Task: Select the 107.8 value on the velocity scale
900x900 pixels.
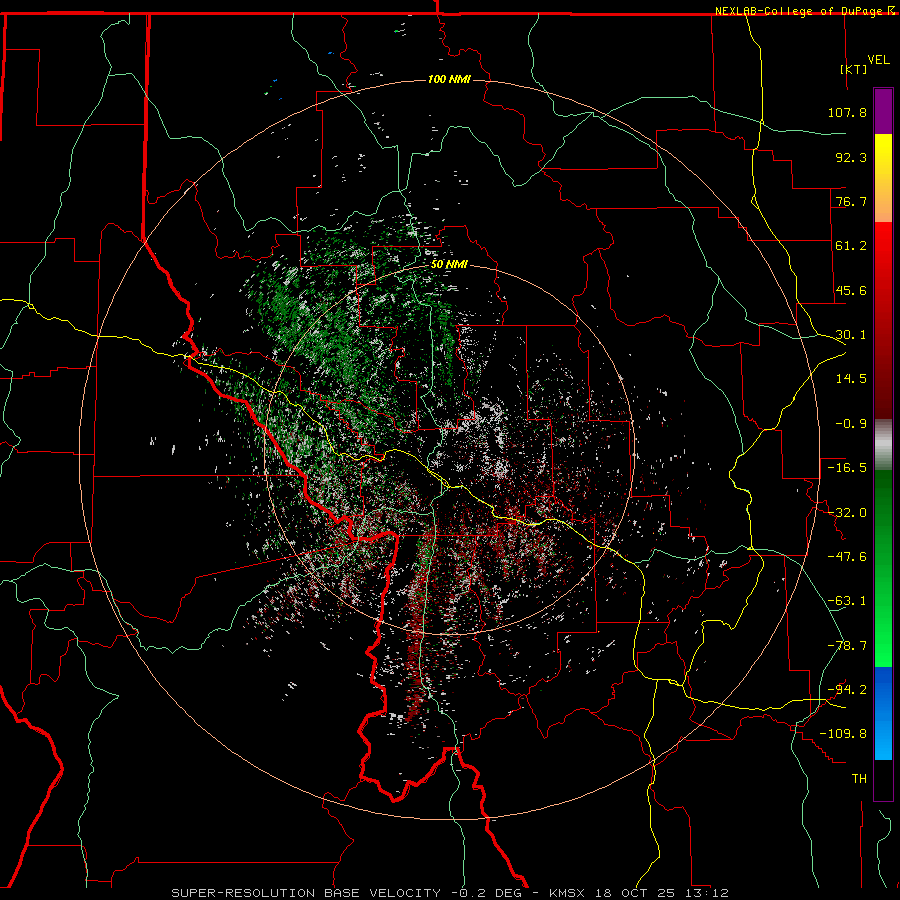Action: tap(847, 112)
